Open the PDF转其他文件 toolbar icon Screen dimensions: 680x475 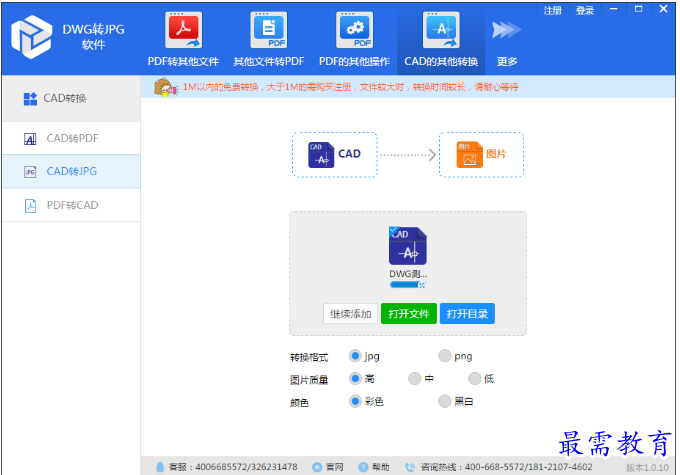(x=183, y=30)
